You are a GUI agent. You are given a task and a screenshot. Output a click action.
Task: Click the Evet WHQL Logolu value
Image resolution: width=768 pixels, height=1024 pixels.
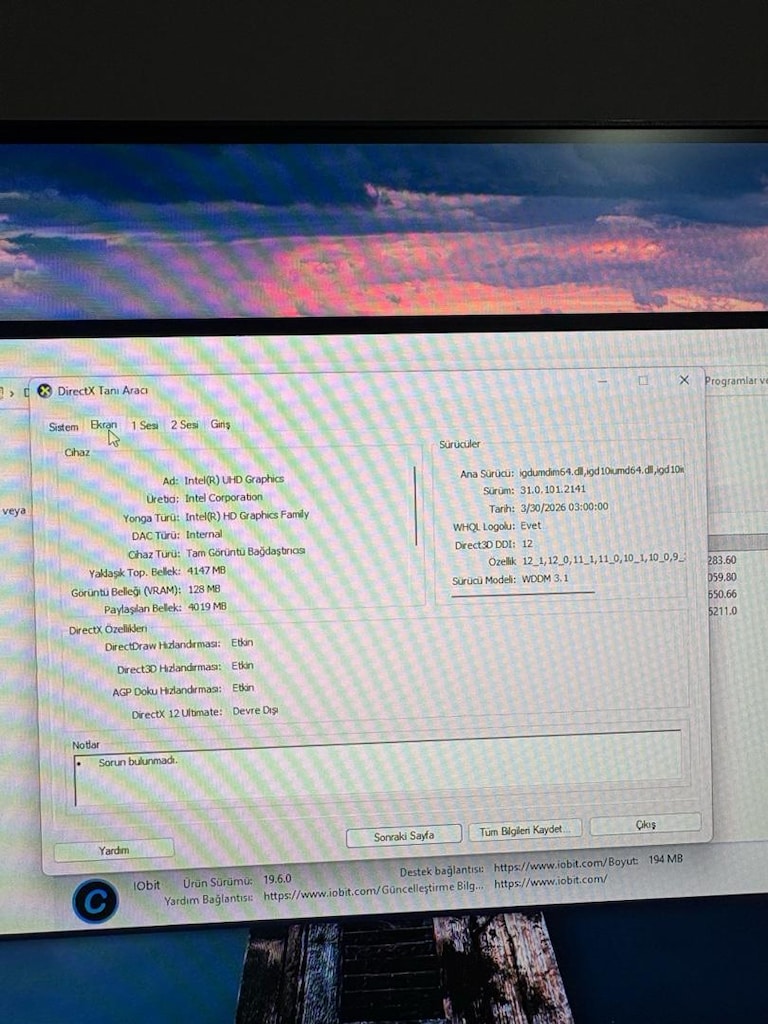point(530,525)
